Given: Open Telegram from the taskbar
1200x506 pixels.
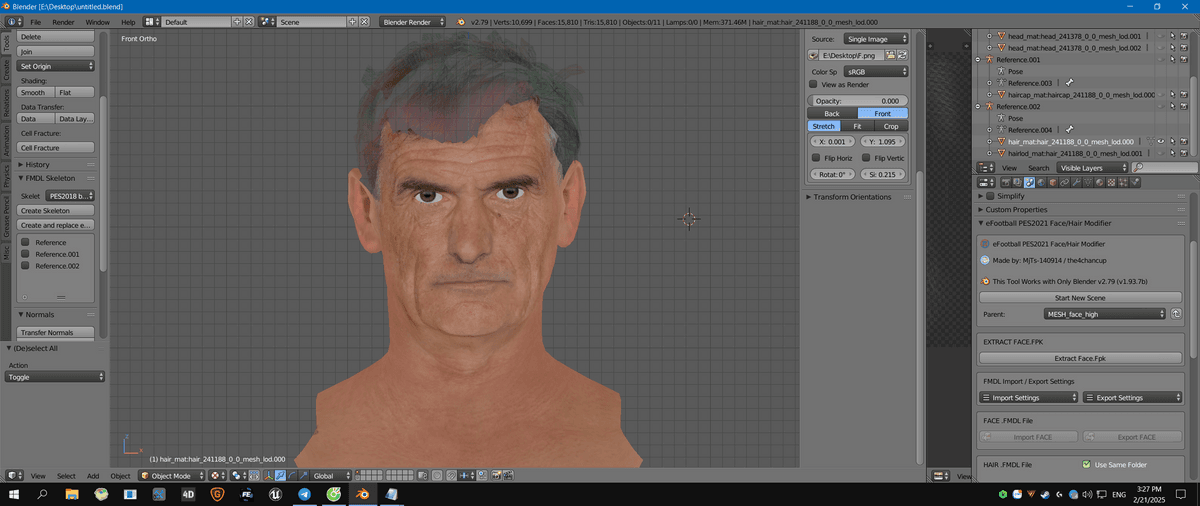Looking at the screenshot, I should [x=303, y=494].
